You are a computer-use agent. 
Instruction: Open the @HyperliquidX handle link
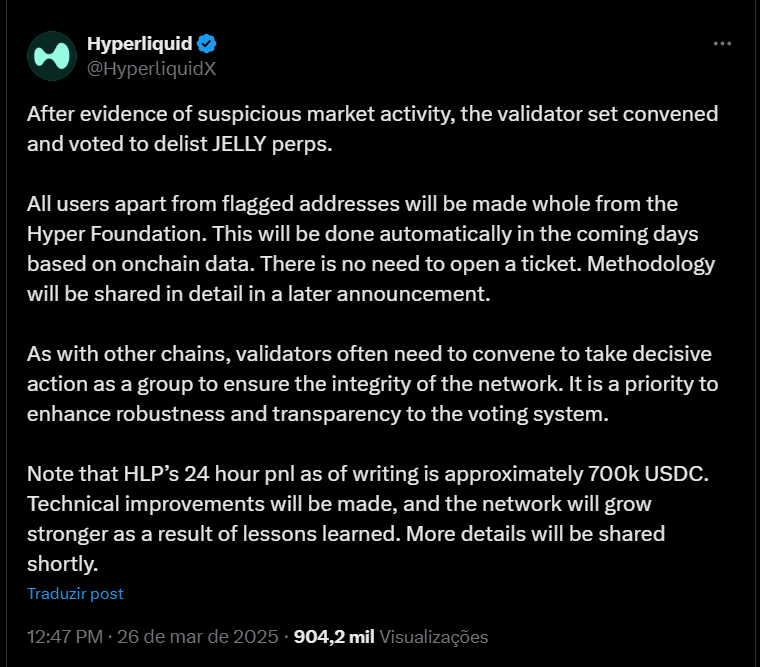(151, 69)
